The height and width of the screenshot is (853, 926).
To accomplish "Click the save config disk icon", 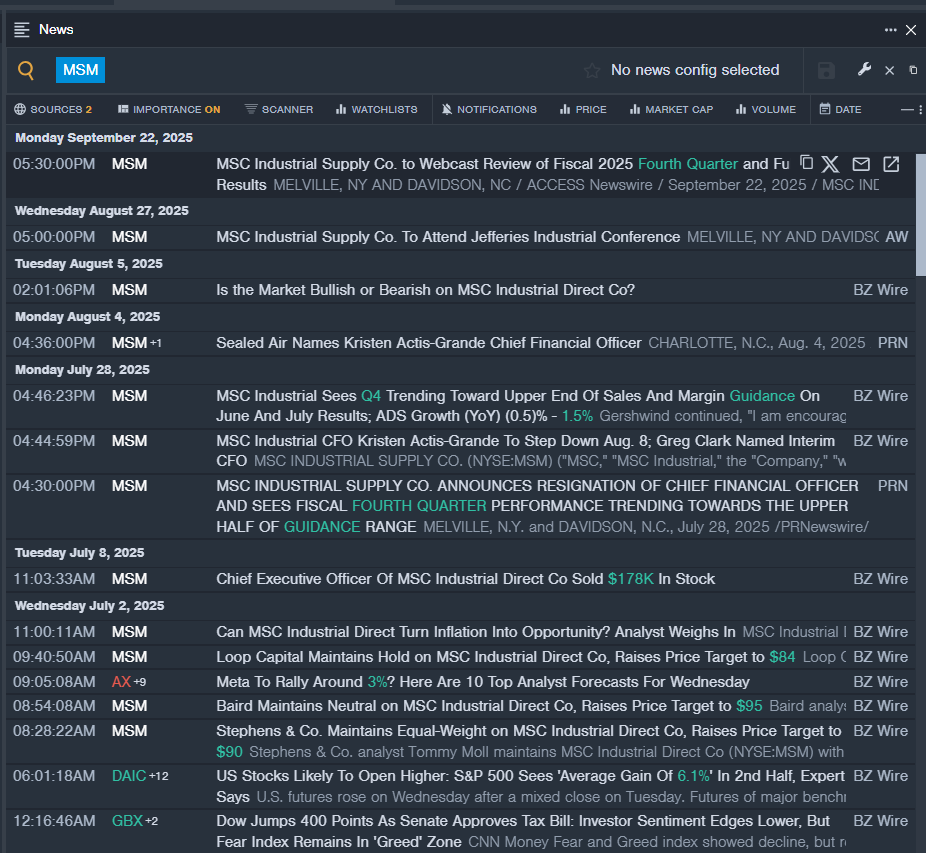I will 826,70.
